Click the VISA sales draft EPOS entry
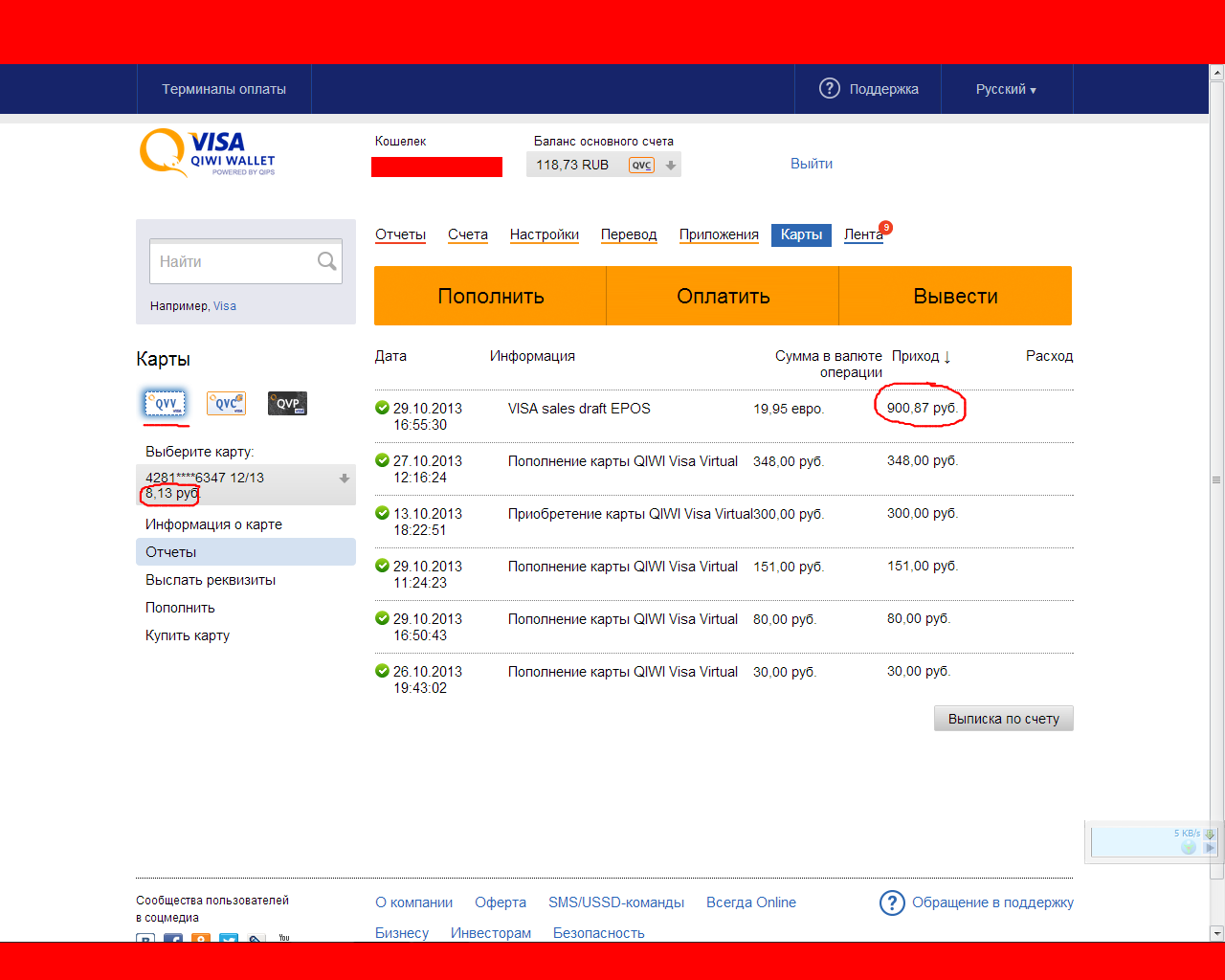This screenshot has height=980, width=1225. pos(579,409)
